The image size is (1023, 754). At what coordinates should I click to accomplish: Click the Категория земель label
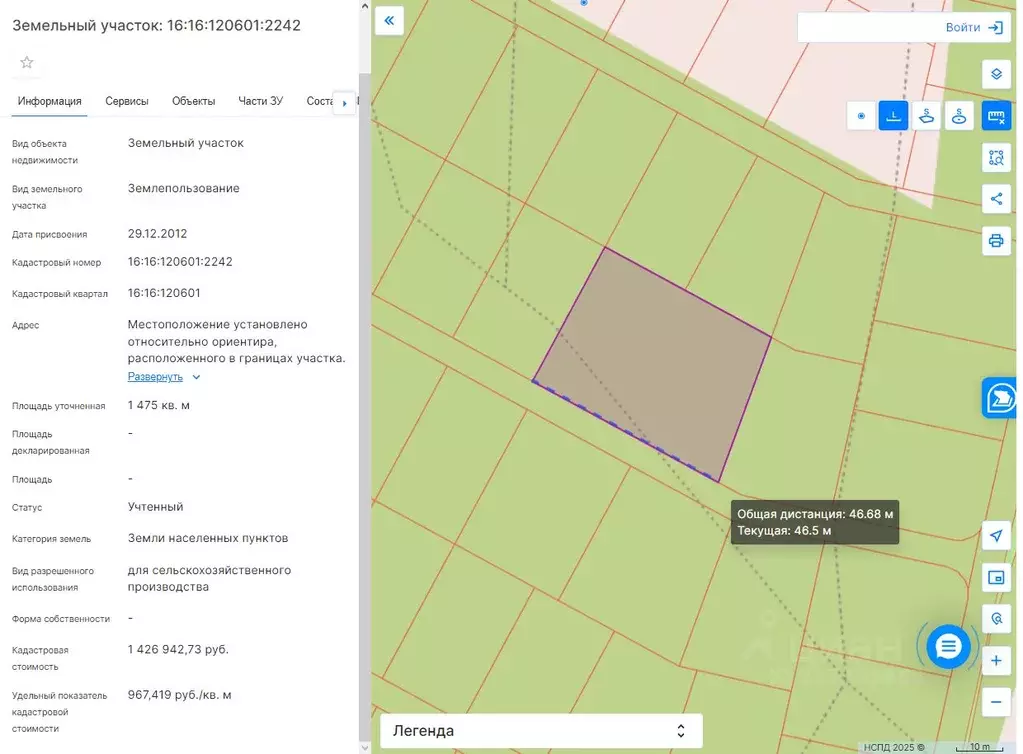(52, 539)
